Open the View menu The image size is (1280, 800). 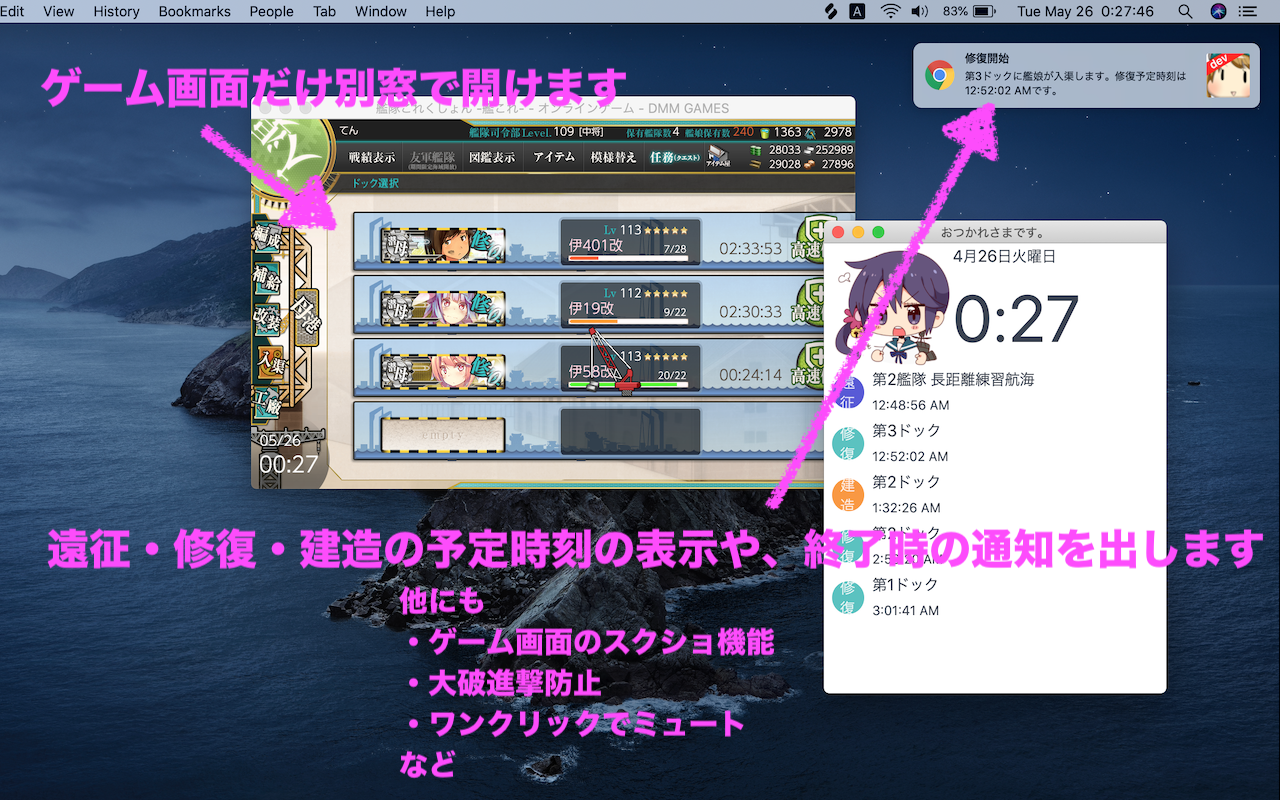(59, 11)
